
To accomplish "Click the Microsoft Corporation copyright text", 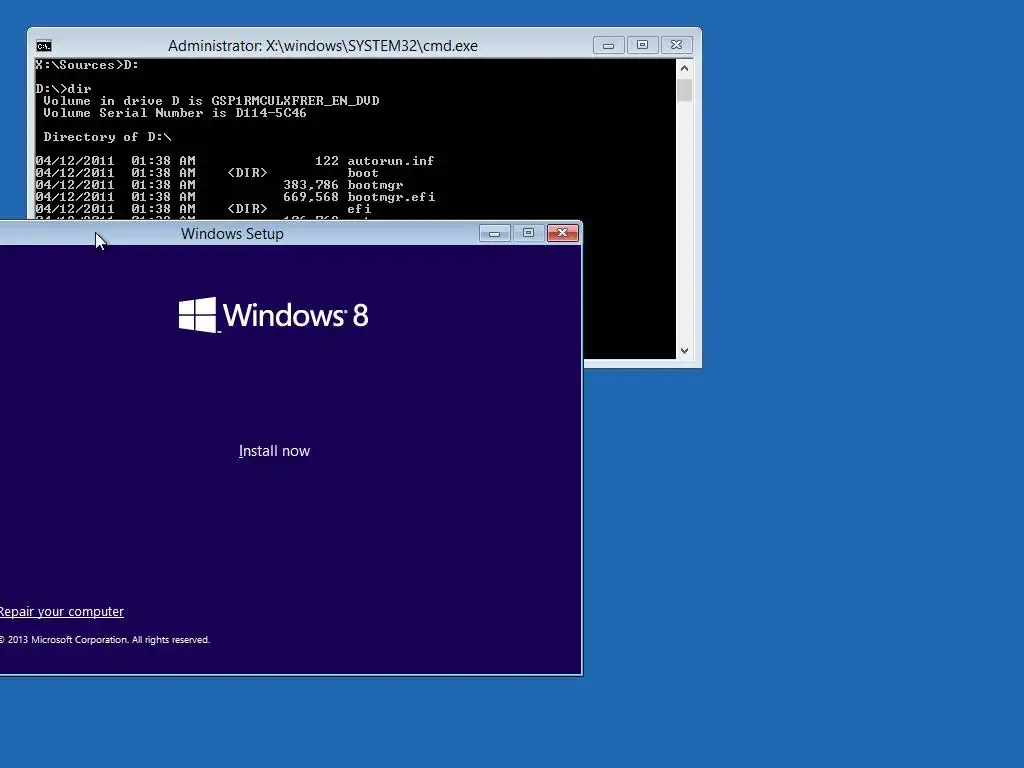I will click(x=104, y=640).
